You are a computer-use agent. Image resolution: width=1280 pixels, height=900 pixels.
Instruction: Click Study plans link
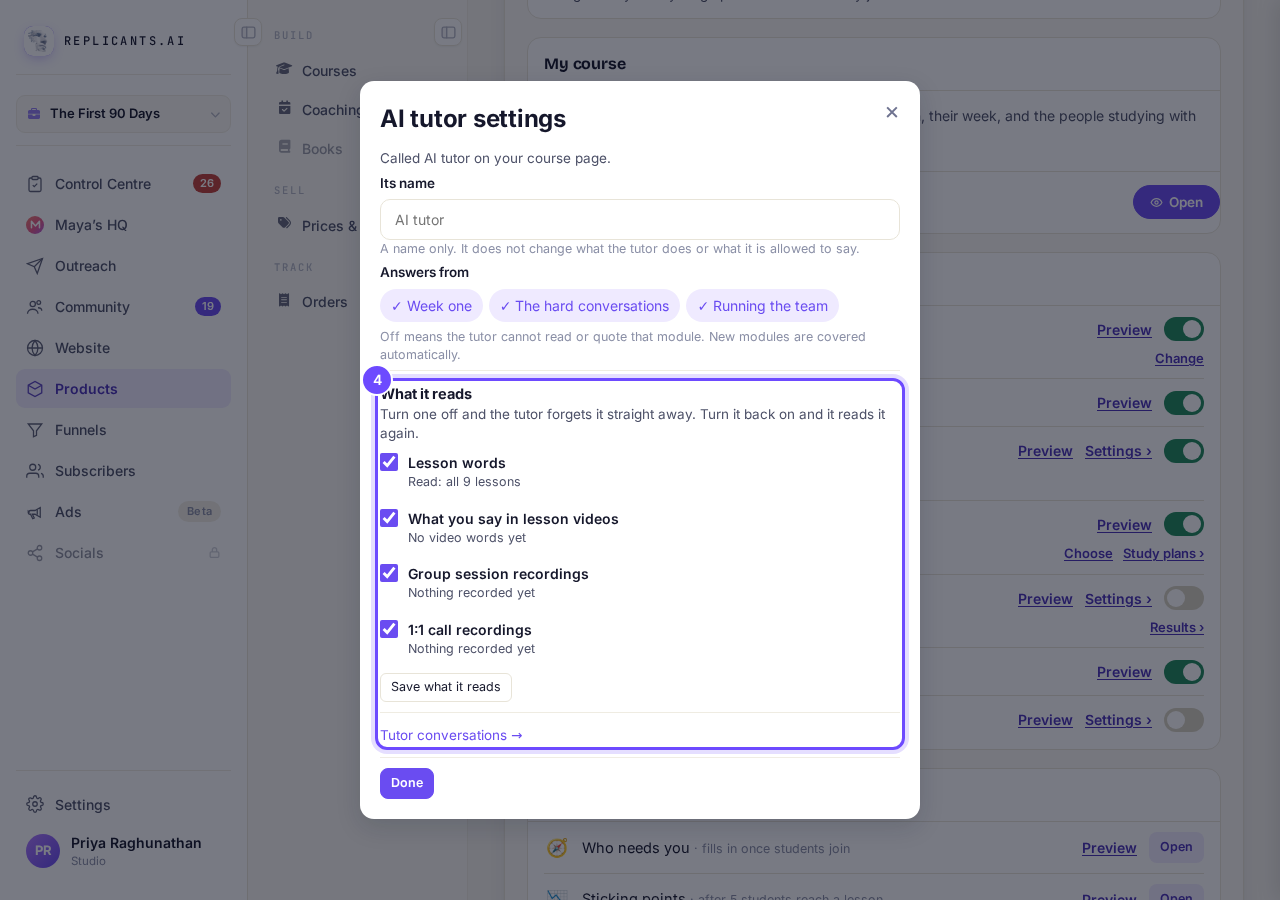pyautogui.click(x=1163, y=554)
